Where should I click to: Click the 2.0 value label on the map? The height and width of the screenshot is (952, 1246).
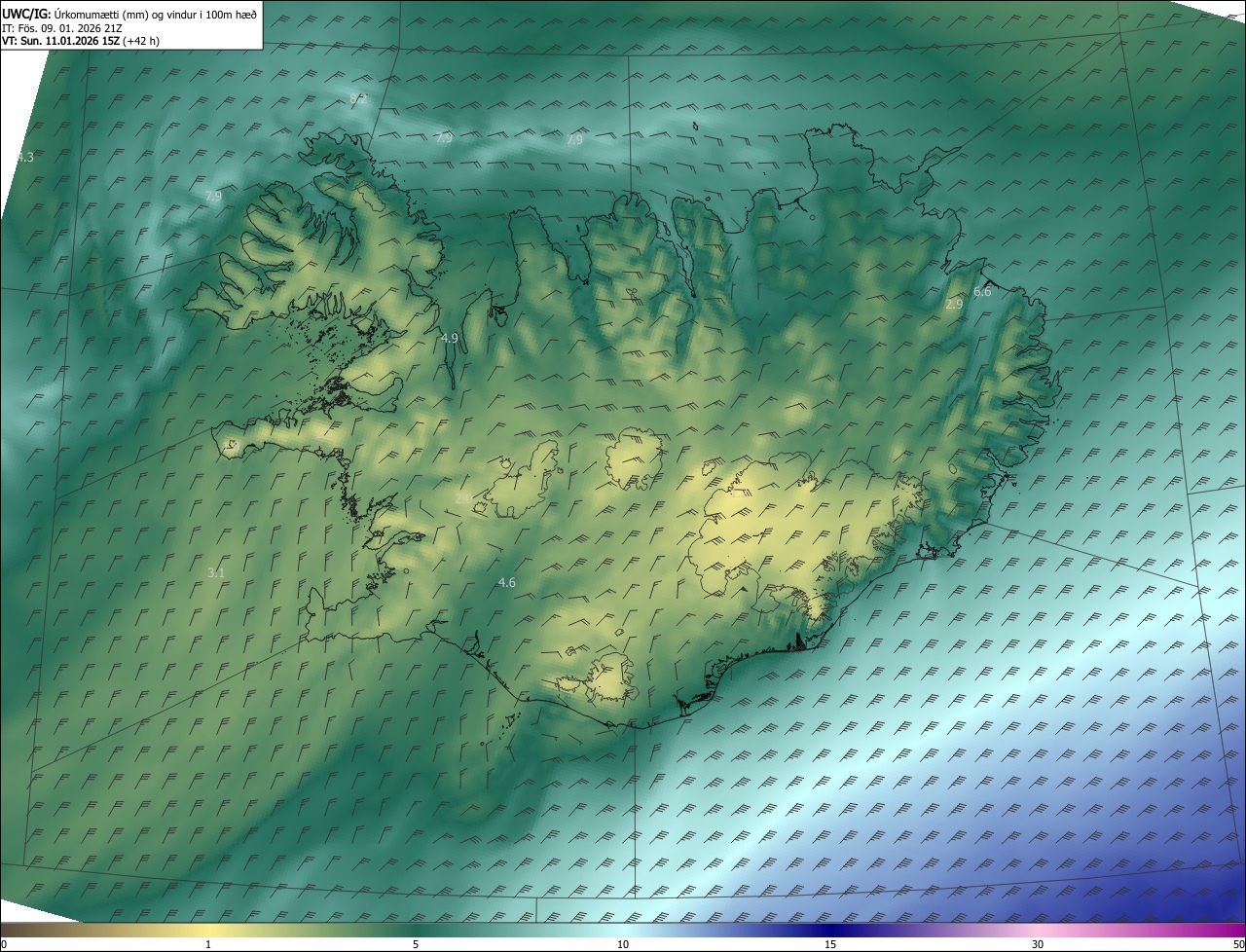463,498
